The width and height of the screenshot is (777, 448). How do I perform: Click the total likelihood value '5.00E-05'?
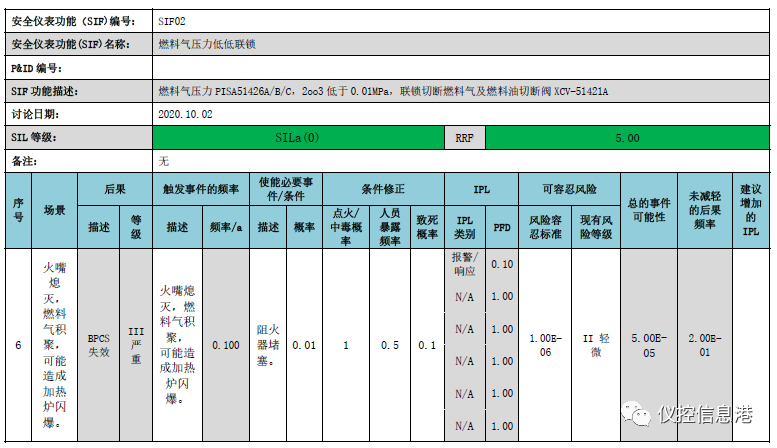649,345
